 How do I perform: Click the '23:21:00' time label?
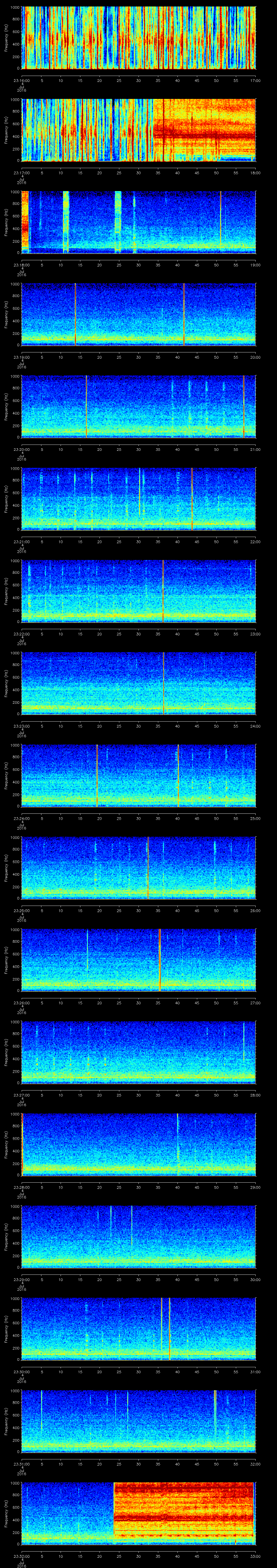21,542
